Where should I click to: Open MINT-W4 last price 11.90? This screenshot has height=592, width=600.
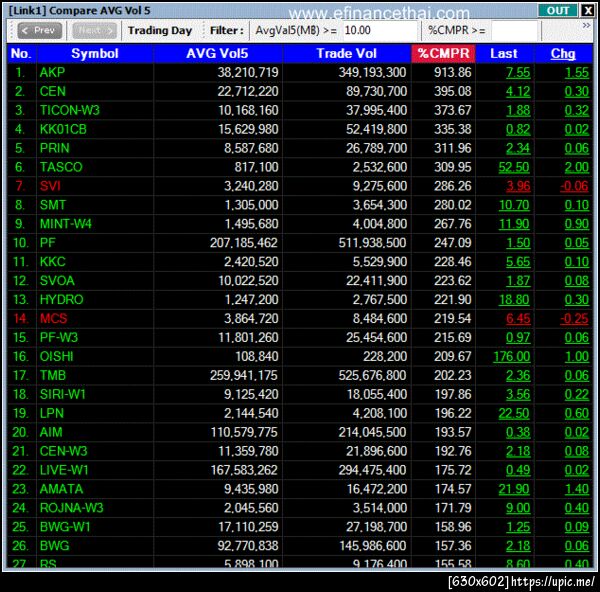(x=514, y=224)
